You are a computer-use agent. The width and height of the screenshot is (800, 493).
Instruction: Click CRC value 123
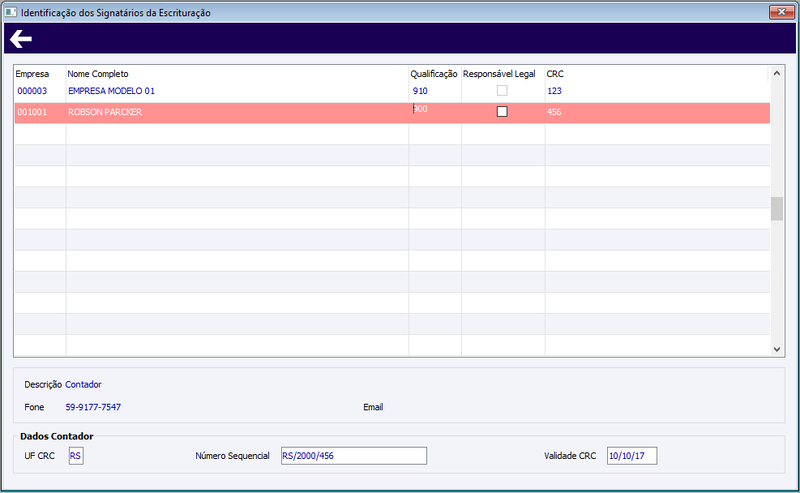point(554,91)
